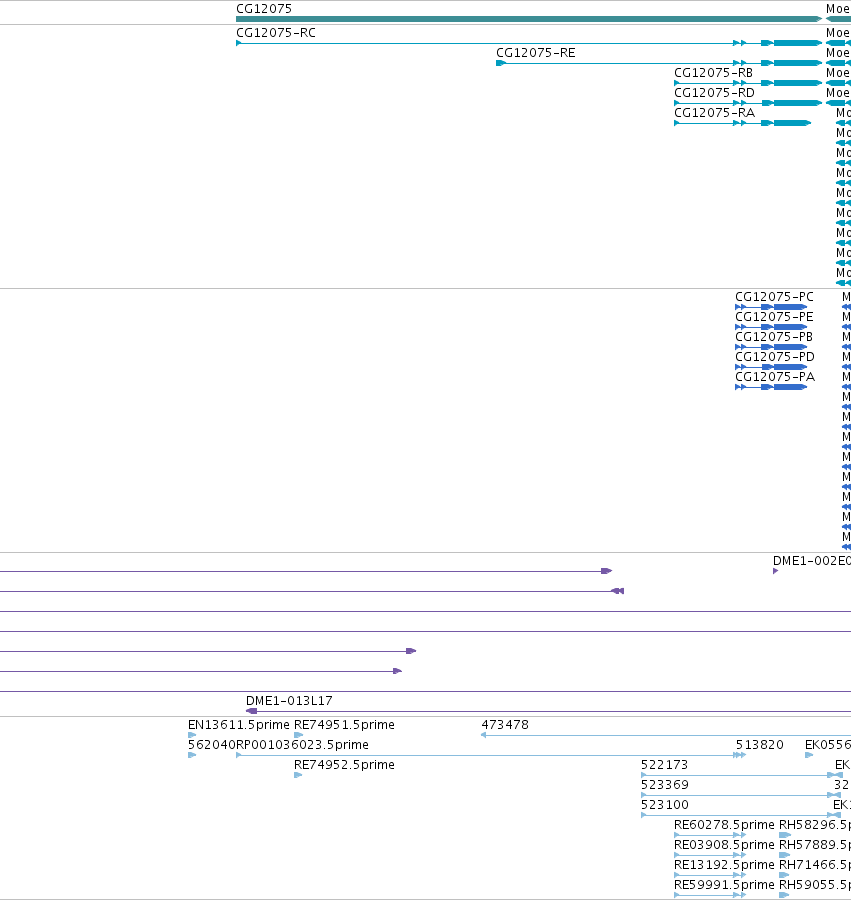Open transcript CG12075-RE

point(535,53)
